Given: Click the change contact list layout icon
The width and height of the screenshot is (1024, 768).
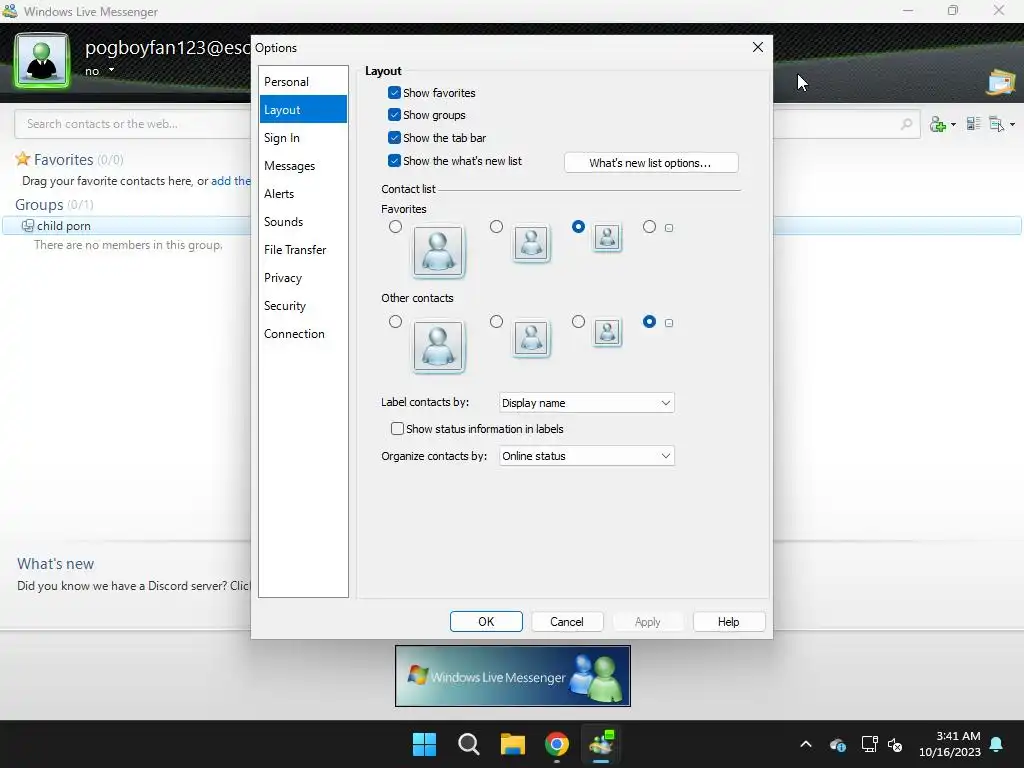Looking at the screenshot, I should (973, 123).
